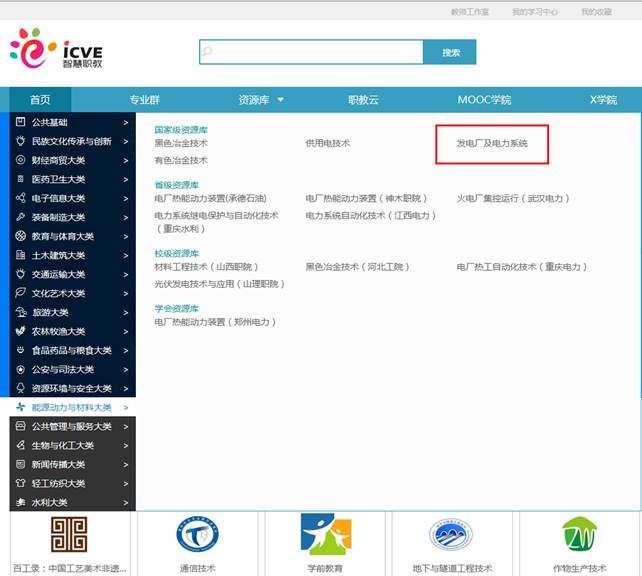Open 我的学习中心 link at top

tap(535, 12)
